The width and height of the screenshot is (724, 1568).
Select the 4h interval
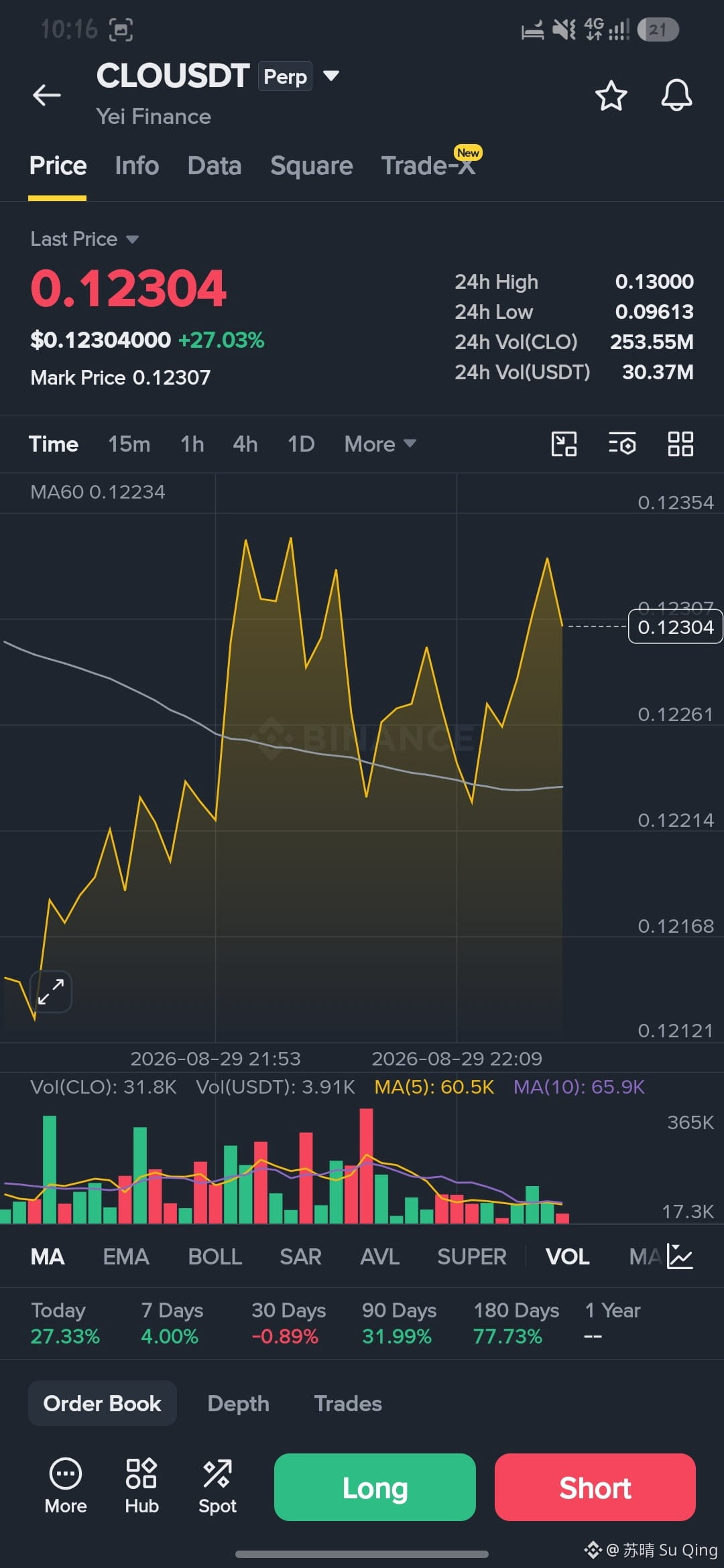click(x=245, y=444)
